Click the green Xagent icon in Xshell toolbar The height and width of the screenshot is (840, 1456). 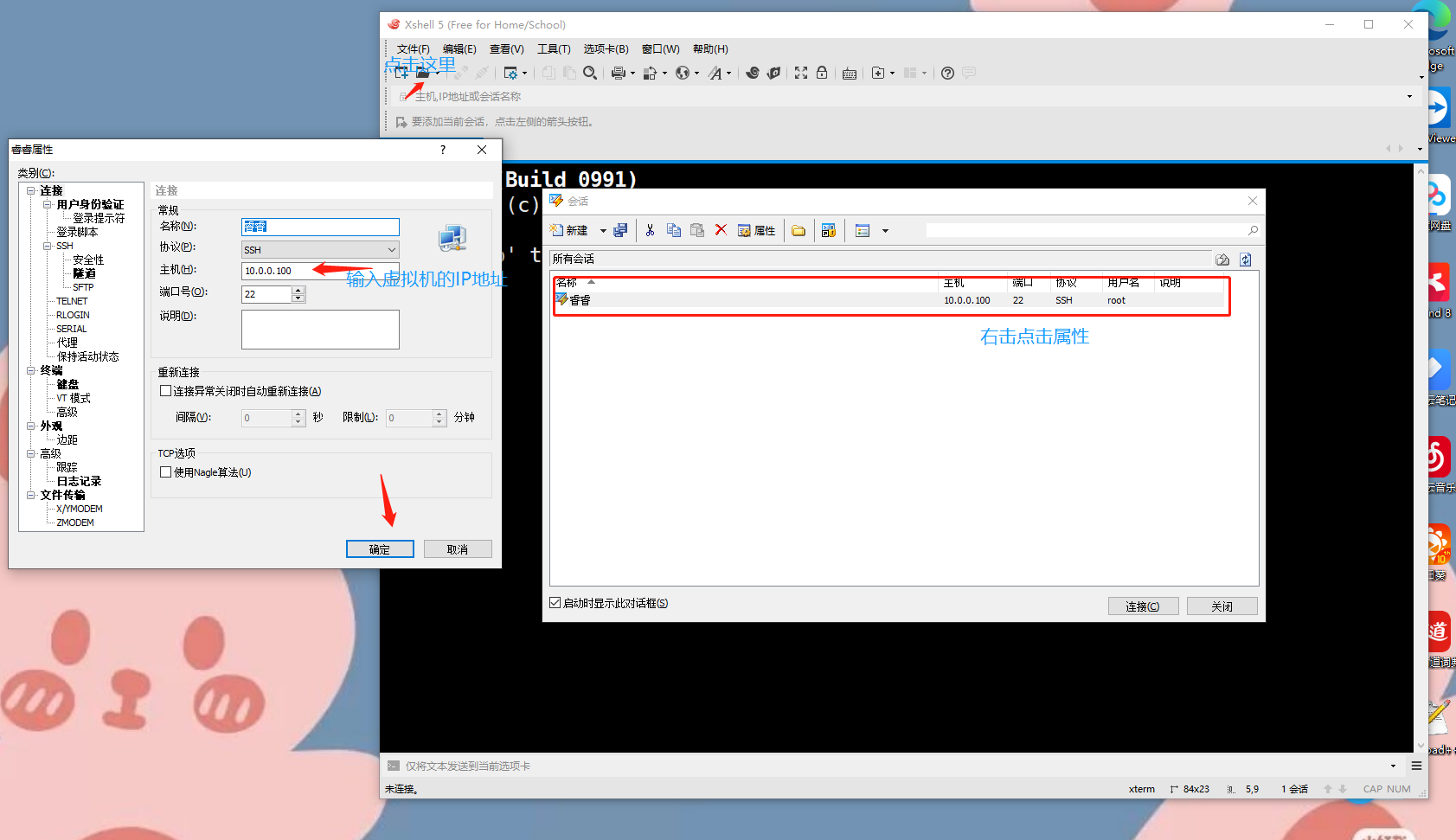[774, 74]
